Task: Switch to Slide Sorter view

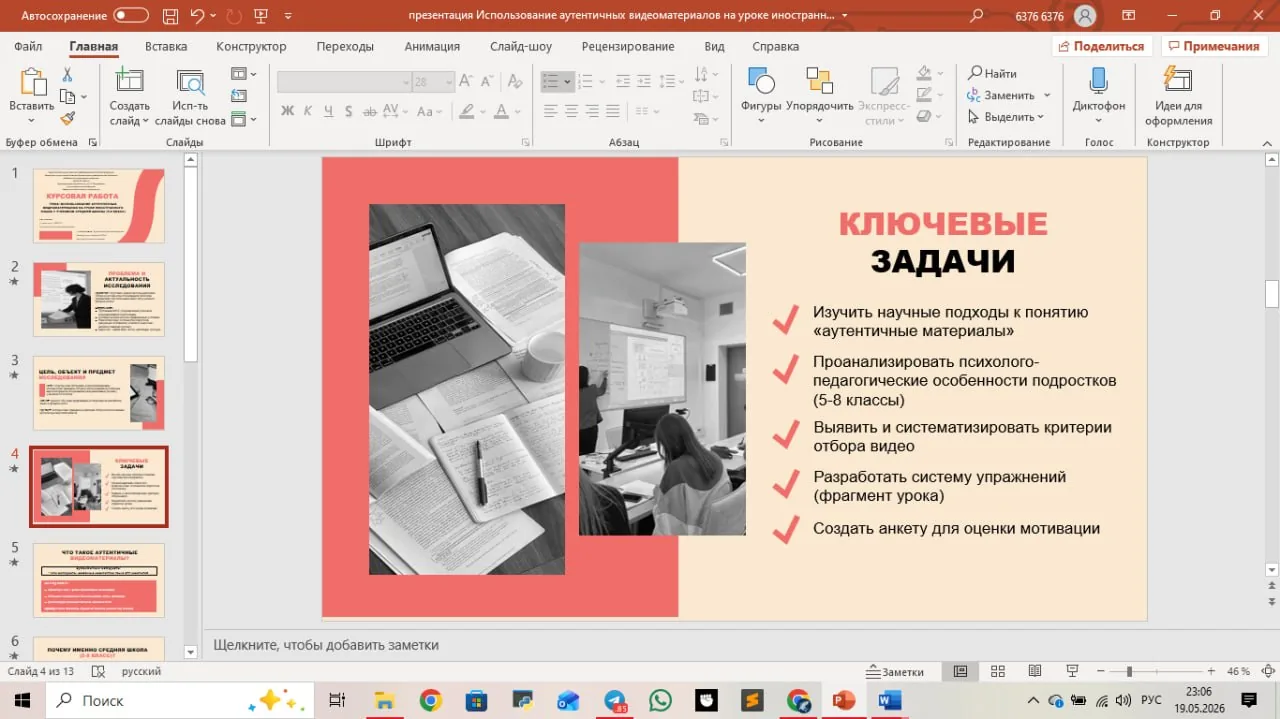Action: click(x=997, y=671)
